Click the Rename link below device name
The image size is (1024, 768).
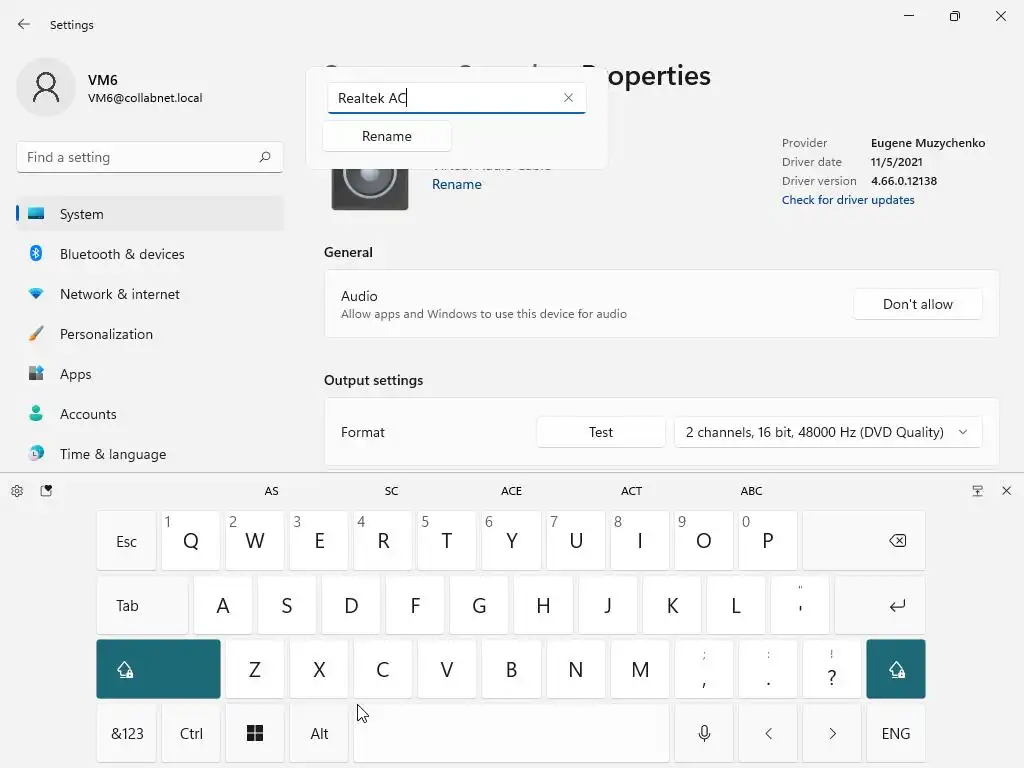pyautogui.click(x=456, y=184)
